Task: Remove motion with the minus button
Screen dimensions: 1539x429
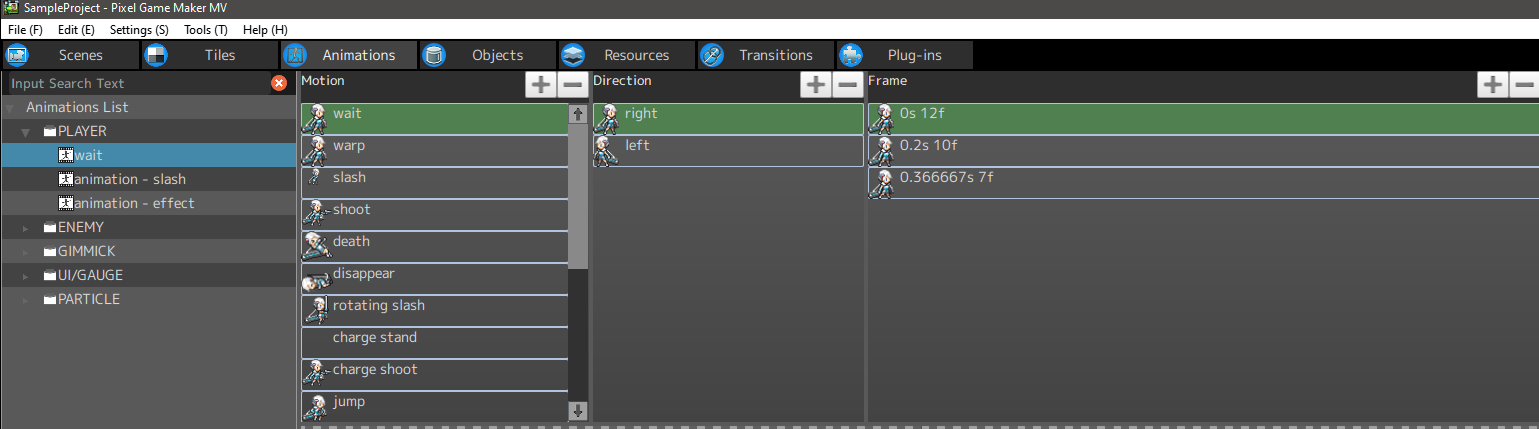Action: (573, 85)
